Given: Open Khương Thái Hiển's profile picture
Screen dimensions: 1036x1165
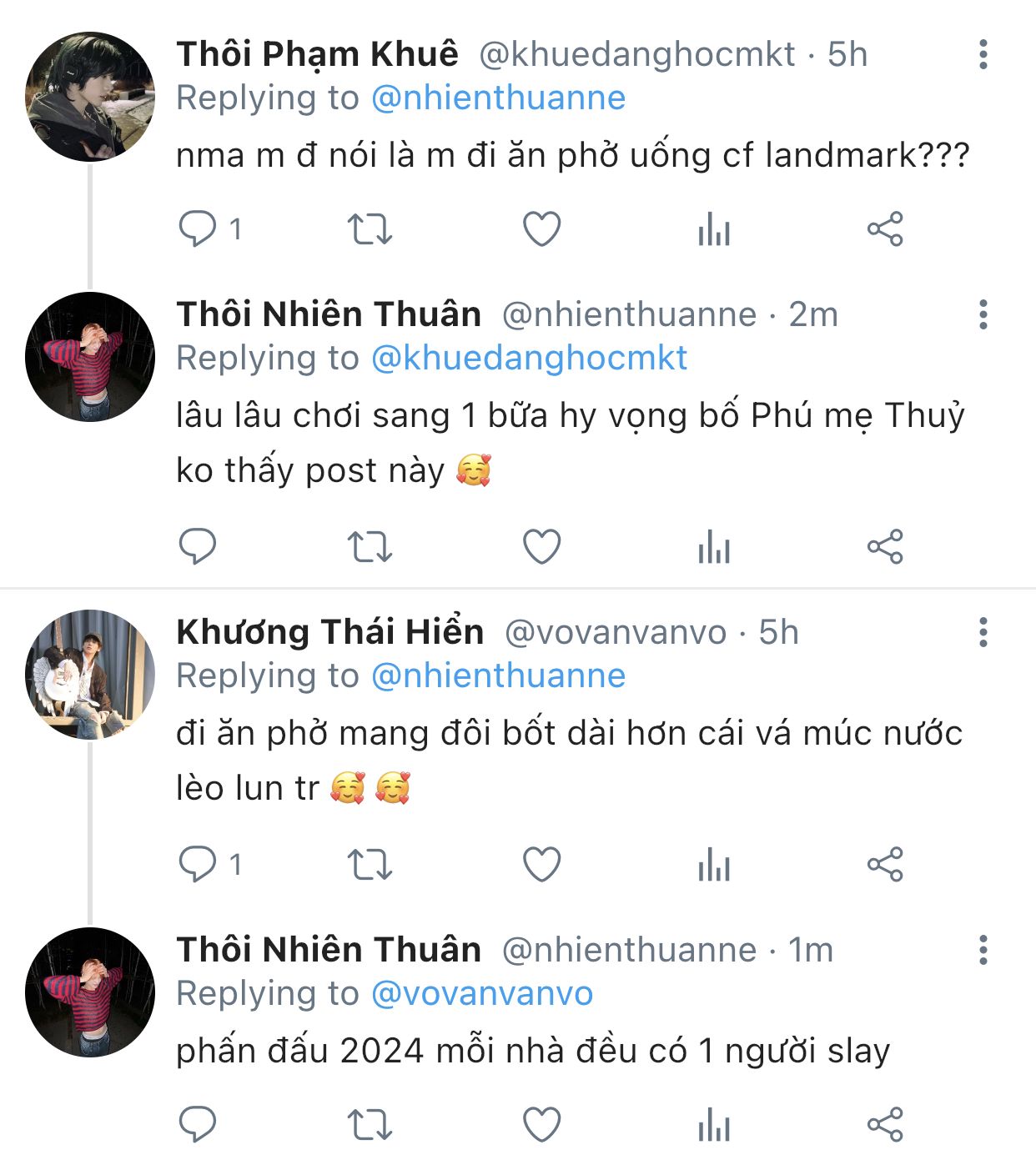Looking at the screenshot, I should pyautogui.click(x=90, y=674).
